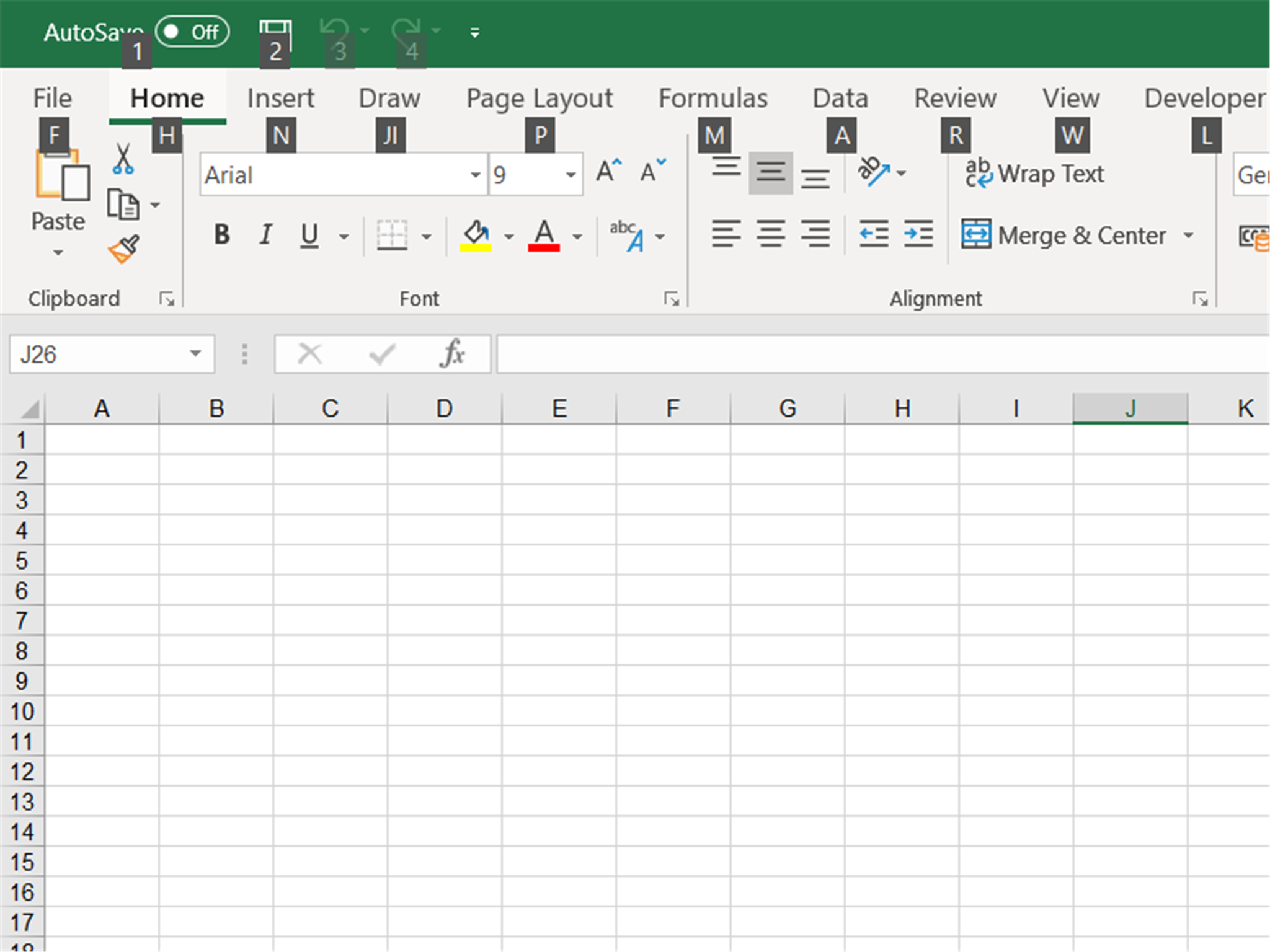Increase font size with the larger A
The image size is (1270, 952).
(608, 170)
